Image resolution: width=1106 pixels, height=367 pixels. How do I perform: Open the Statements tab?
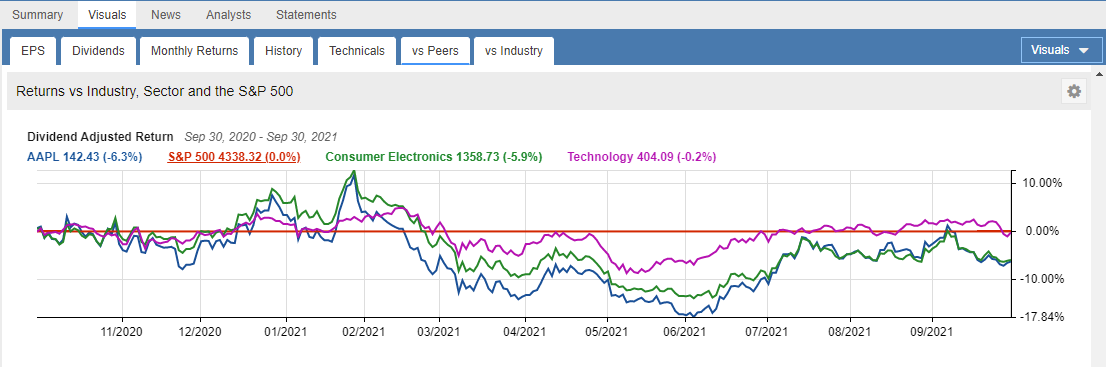click(x=306, y=14)
